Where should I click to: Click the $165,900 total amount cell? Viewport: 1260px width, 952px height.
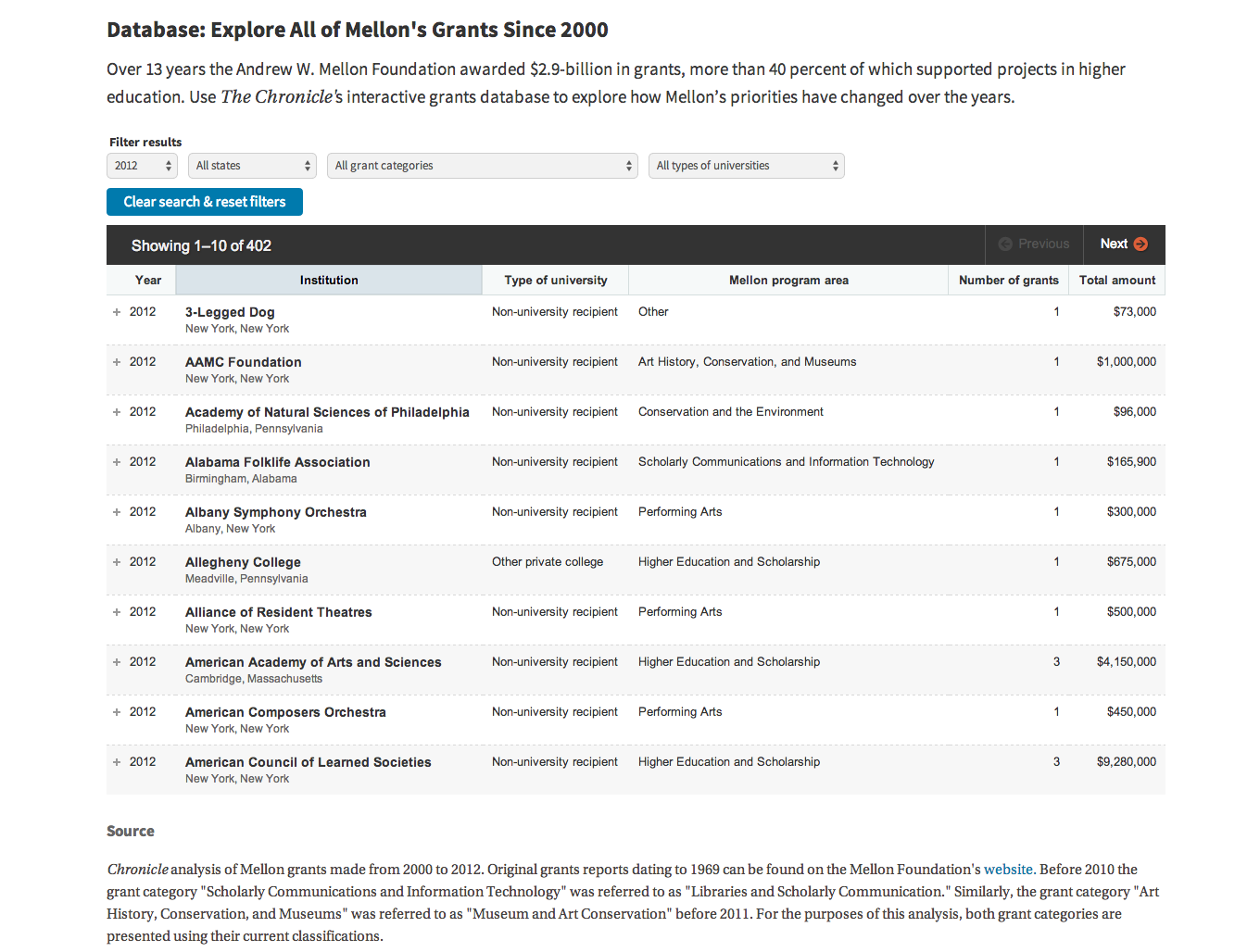tap(1131, 462)
